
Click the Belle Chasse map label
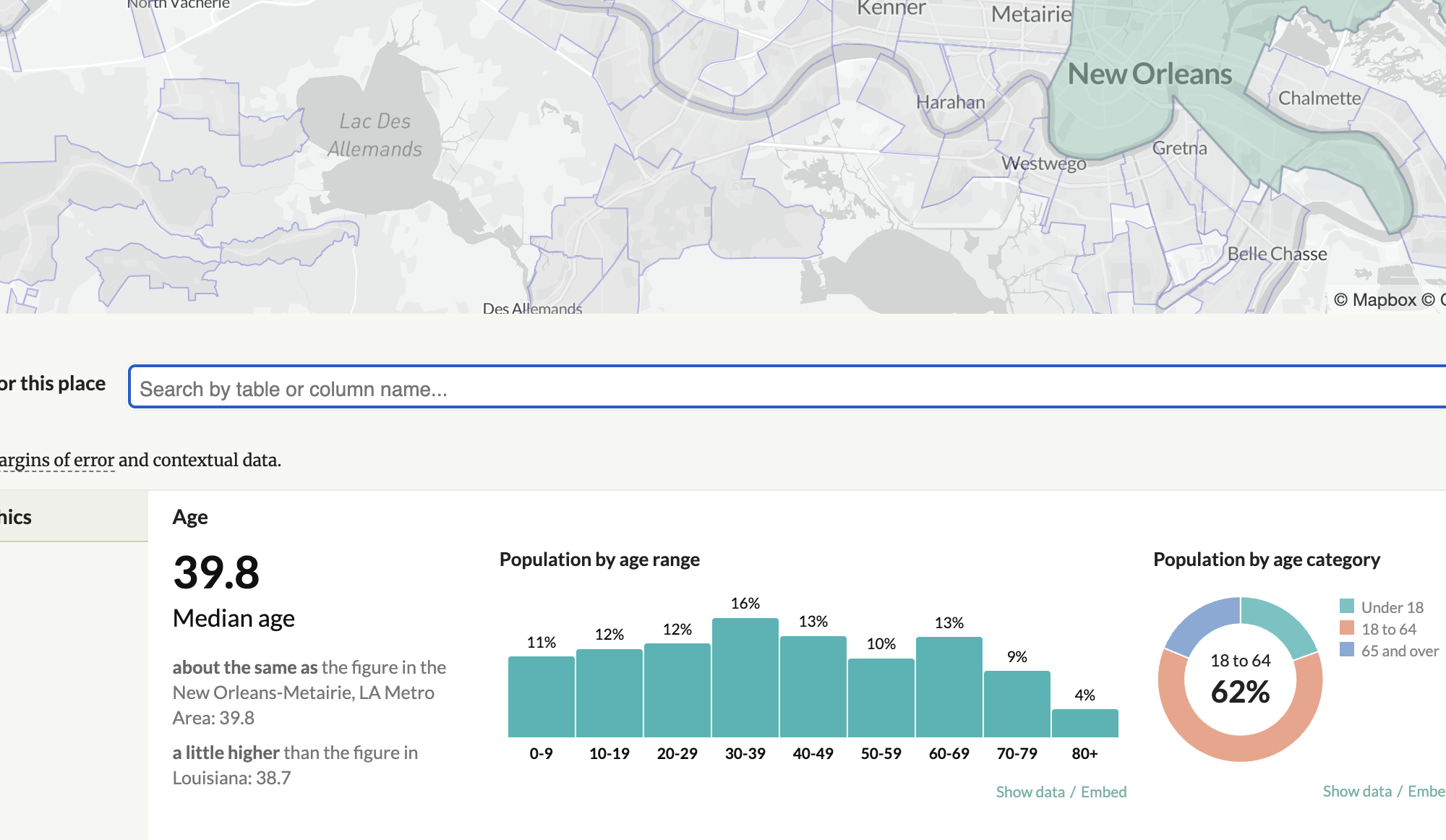[1277, 254]
